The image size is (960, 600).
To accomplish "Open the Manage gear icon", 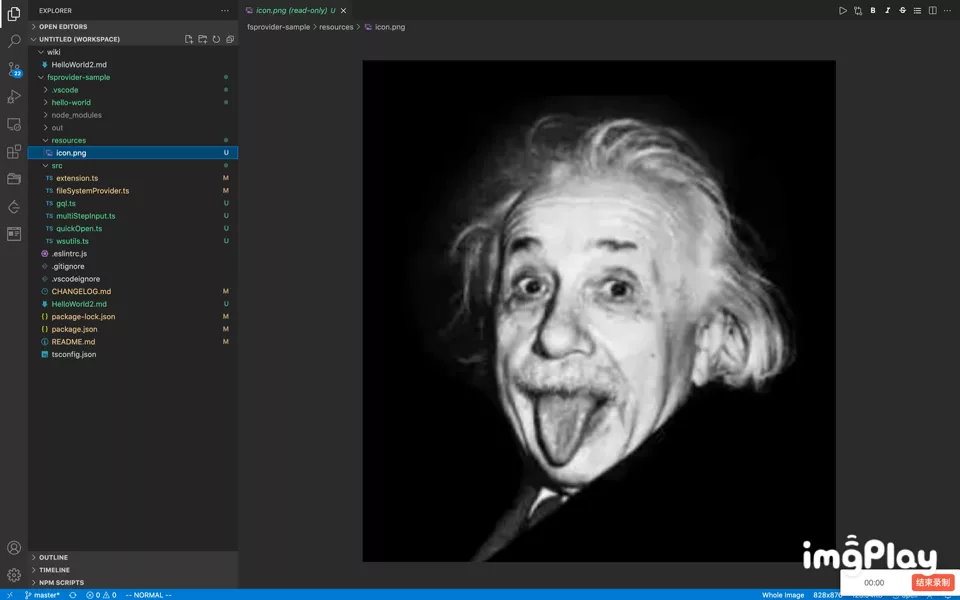I will 13,575.
